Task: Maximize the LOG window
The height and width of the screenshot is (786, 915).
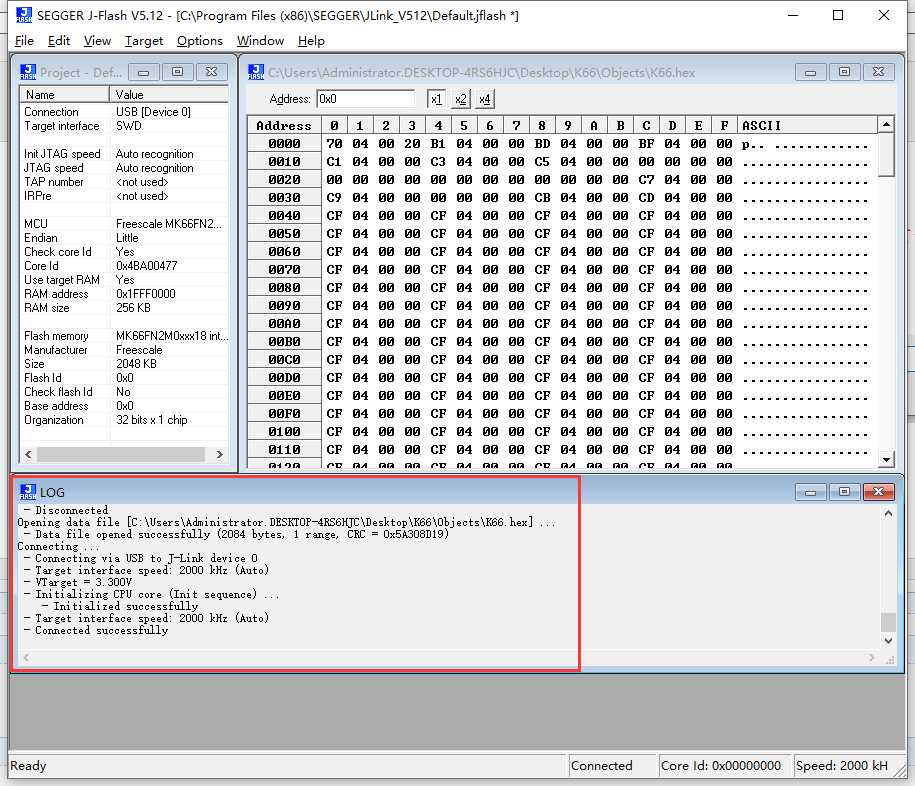Action: (x=844, y=492)
